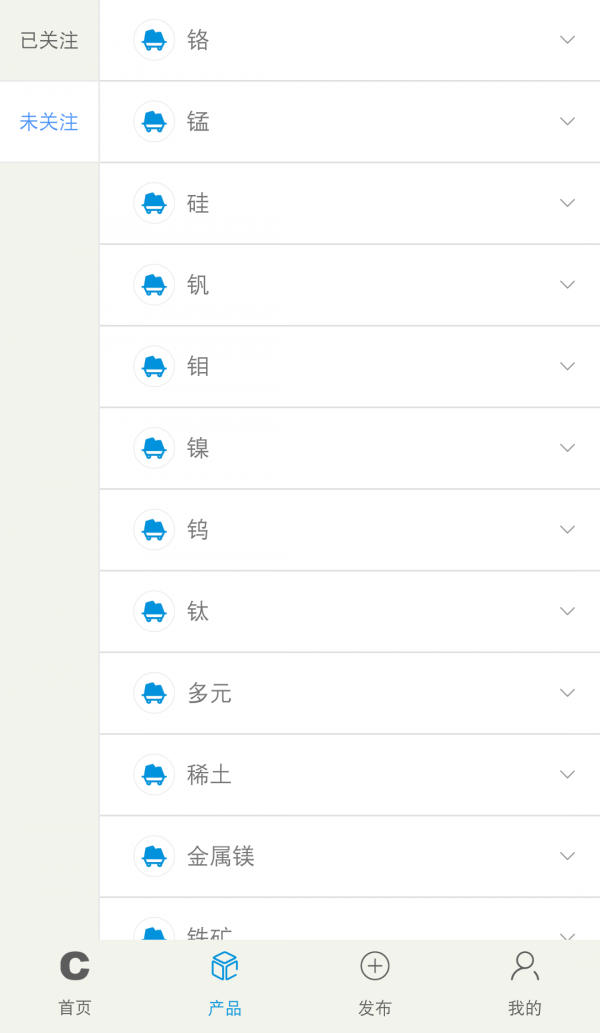Open 首页 home icon in bottom bar
Viewport: 600px width, 1033px height.
click(x=75, y=966)
